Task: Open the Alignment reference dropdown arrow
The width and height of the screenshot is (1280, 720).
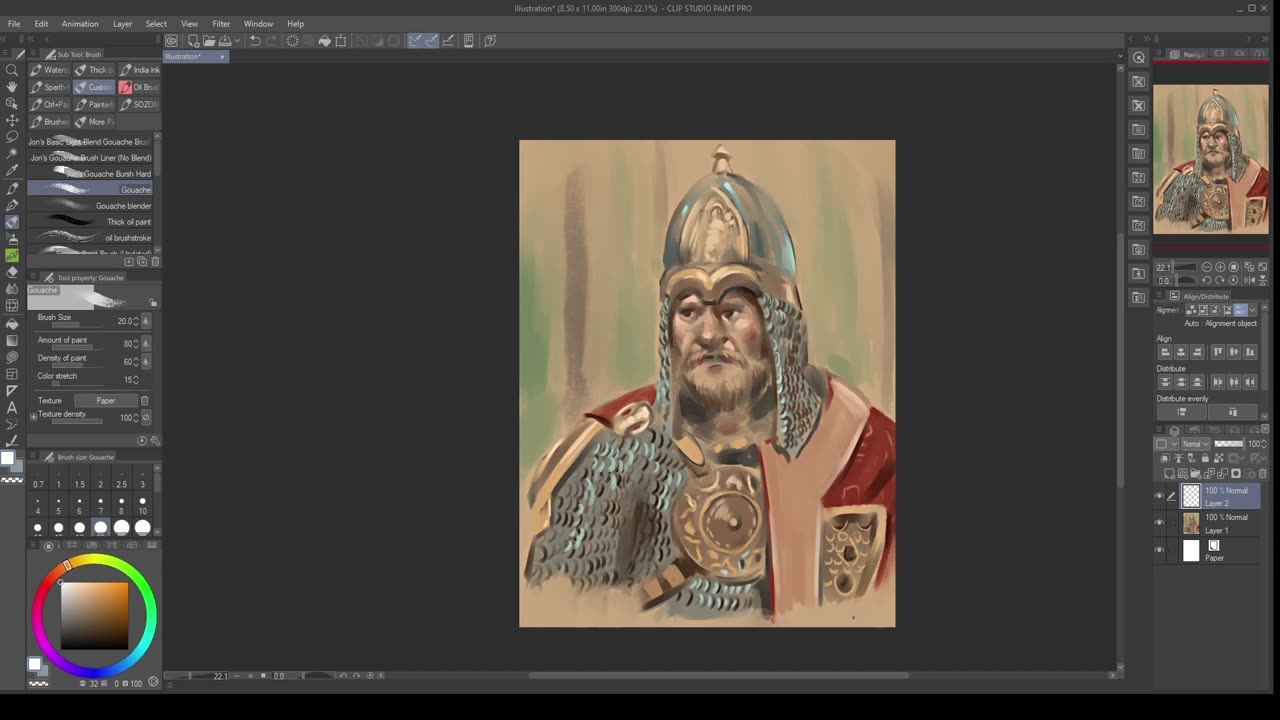Action: [x=1253, y=310]
